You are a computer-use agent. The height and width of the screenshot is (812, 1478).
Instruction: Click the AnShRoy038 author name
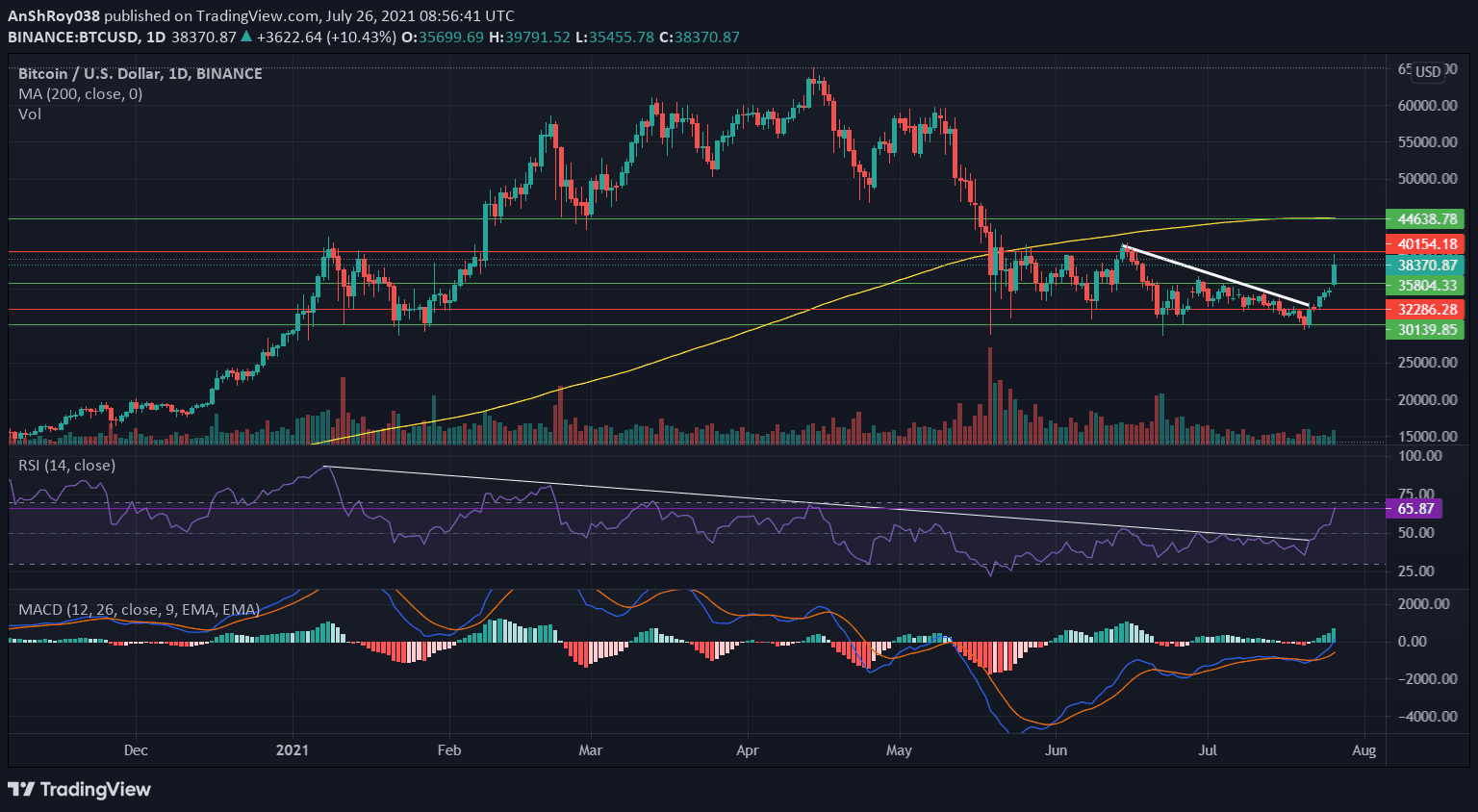[54, 16]
